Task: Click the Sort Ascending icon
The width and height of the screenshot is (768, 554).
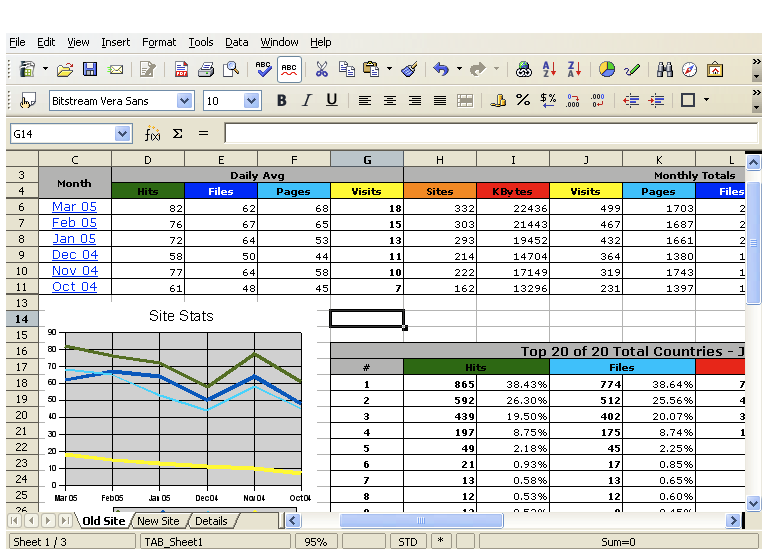Action: click(549, 70)
